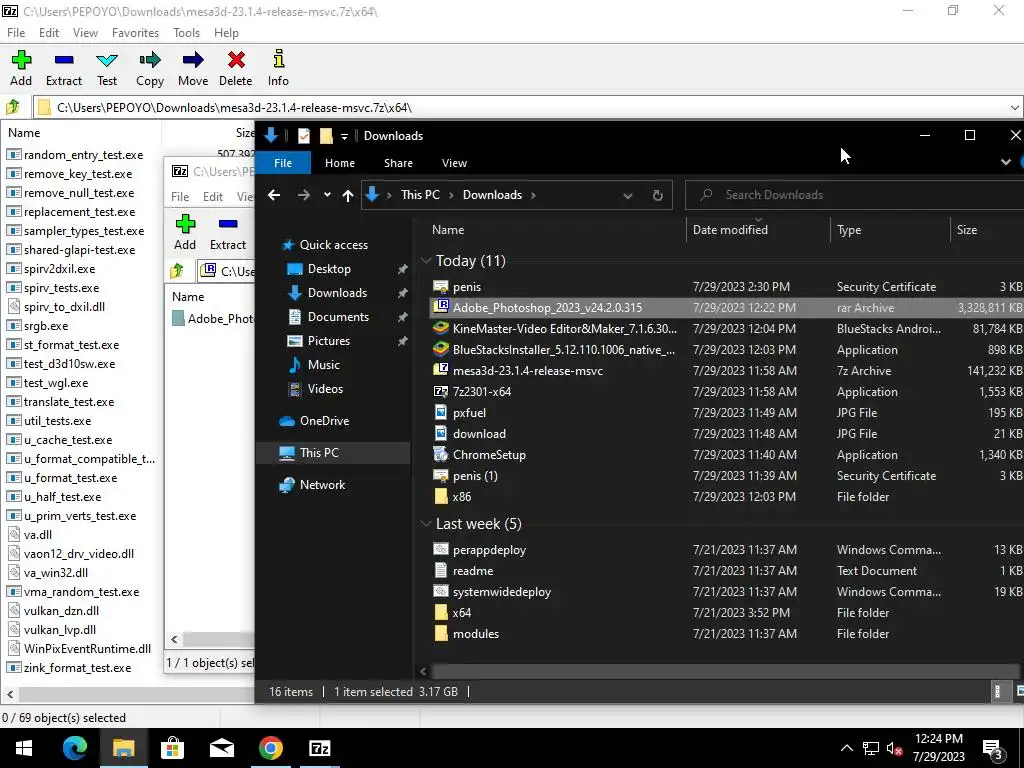
Task: Show hidden system tray icons
Action: (846, 748)
